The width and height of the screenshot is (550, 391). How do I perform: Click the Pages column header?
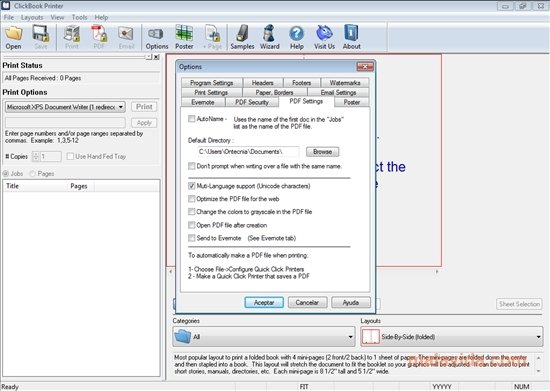click(80, 186)
